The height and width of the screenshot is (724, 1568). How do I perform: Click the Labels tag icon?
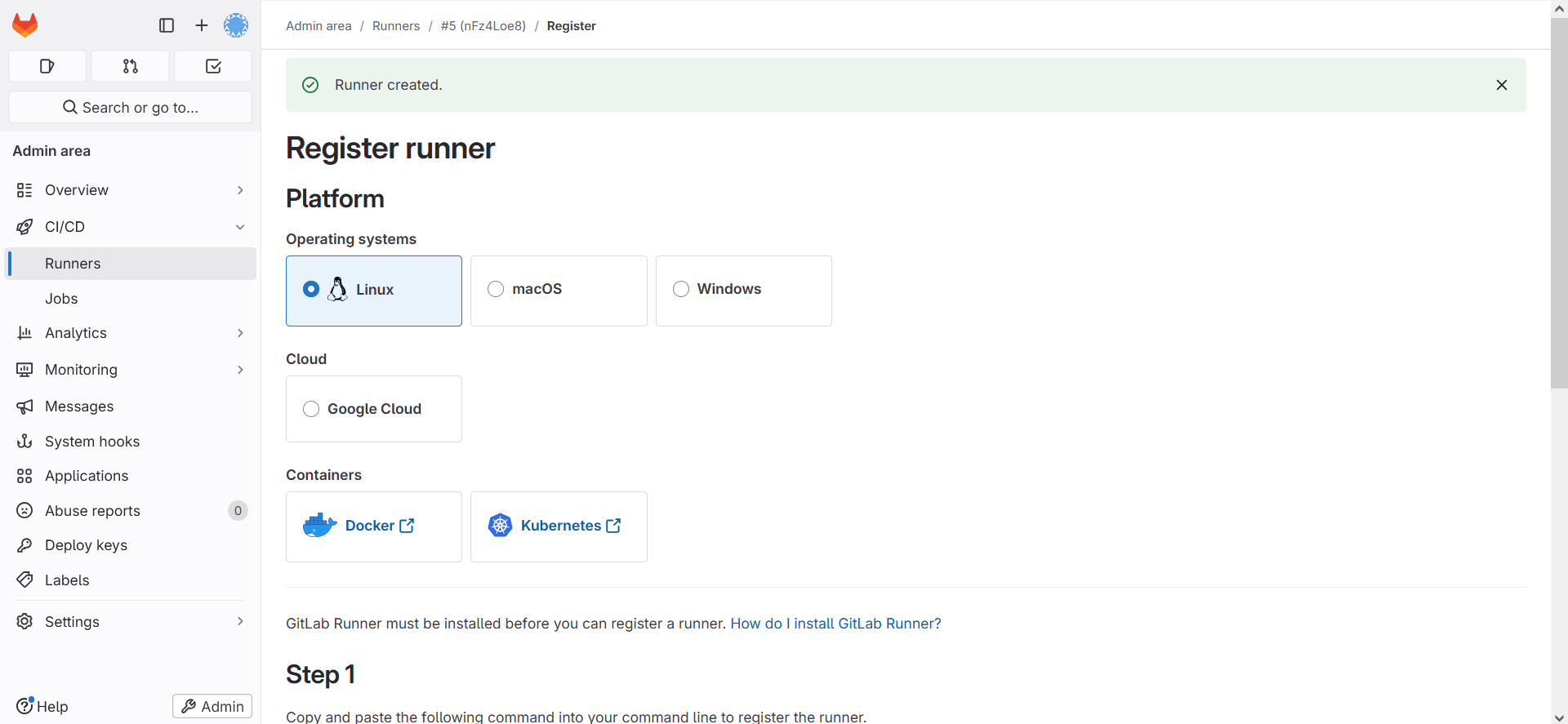24,580
